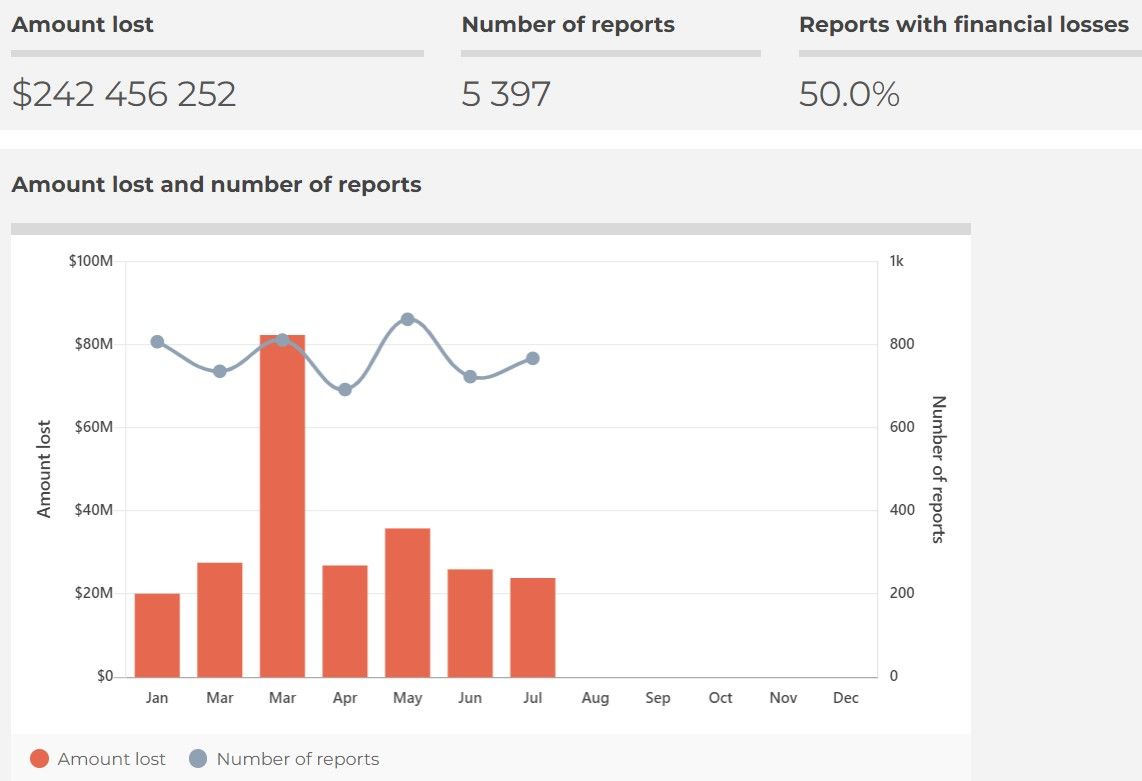Select the July amount lost bar

pos(533,627)
